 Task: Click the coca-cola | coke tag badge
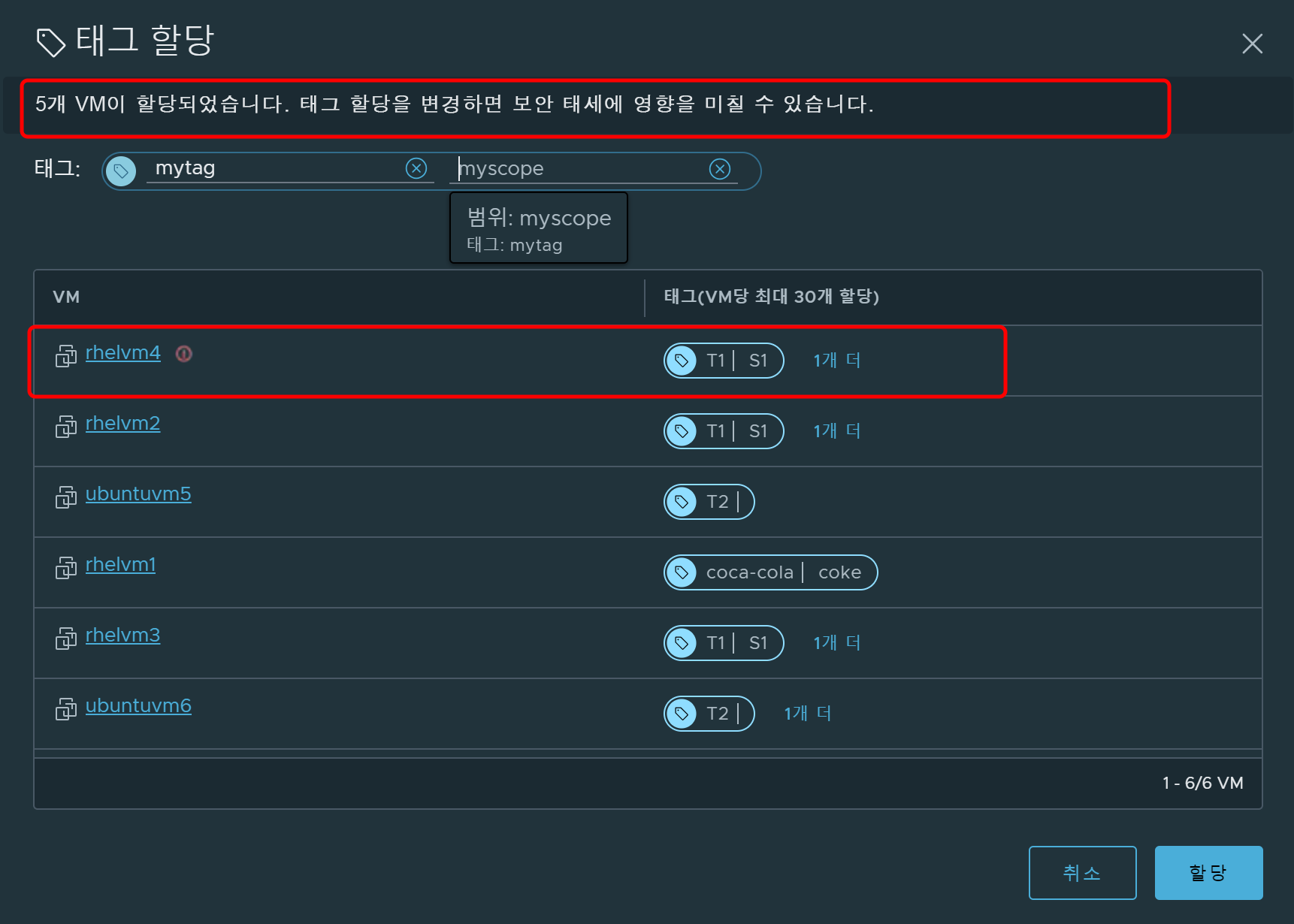(x=771, y=572)
